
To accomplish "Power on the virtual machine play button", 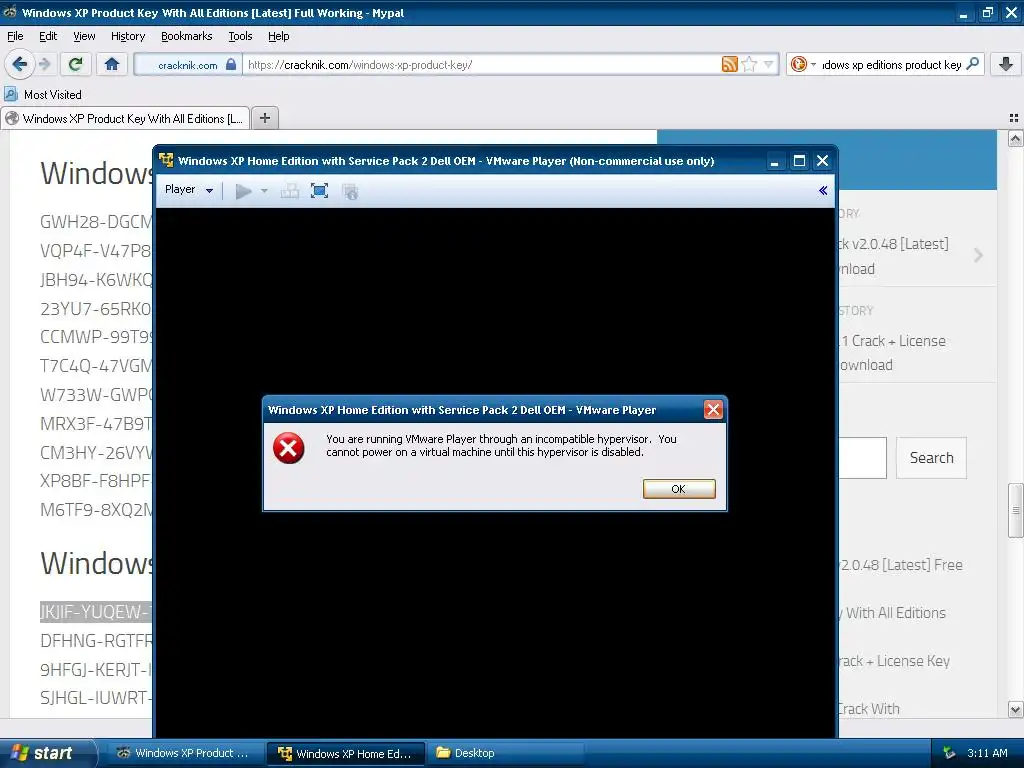I will pyautogui.click(x=243, y=191).
